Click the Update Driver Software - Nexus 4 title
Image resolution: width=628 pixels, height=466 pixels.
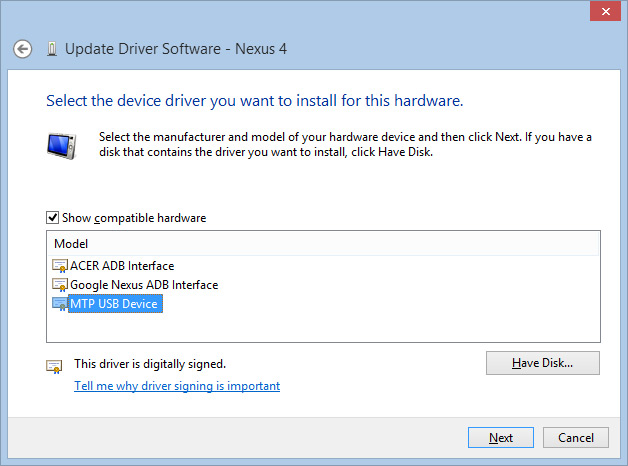[x=176, y=49]
